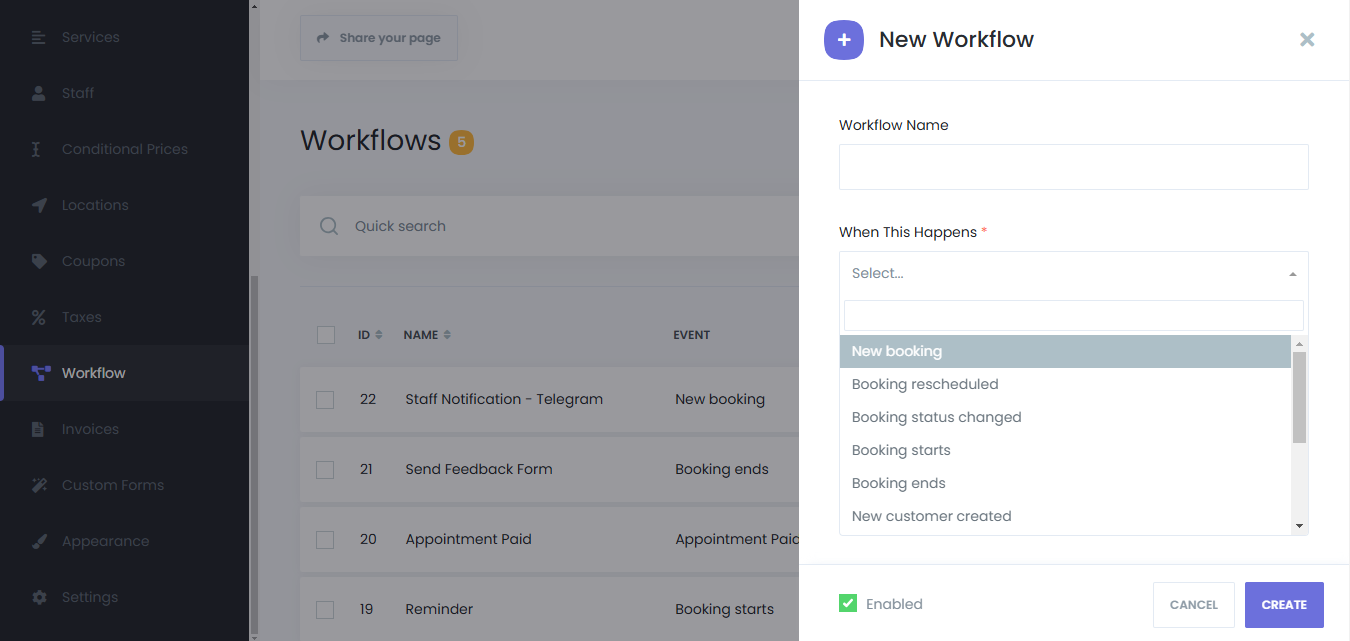Viewport: 1350px width, 641px height.
Task: Close the New Workflow panel
Action: pyautogui.click(x=1306, y=40)
